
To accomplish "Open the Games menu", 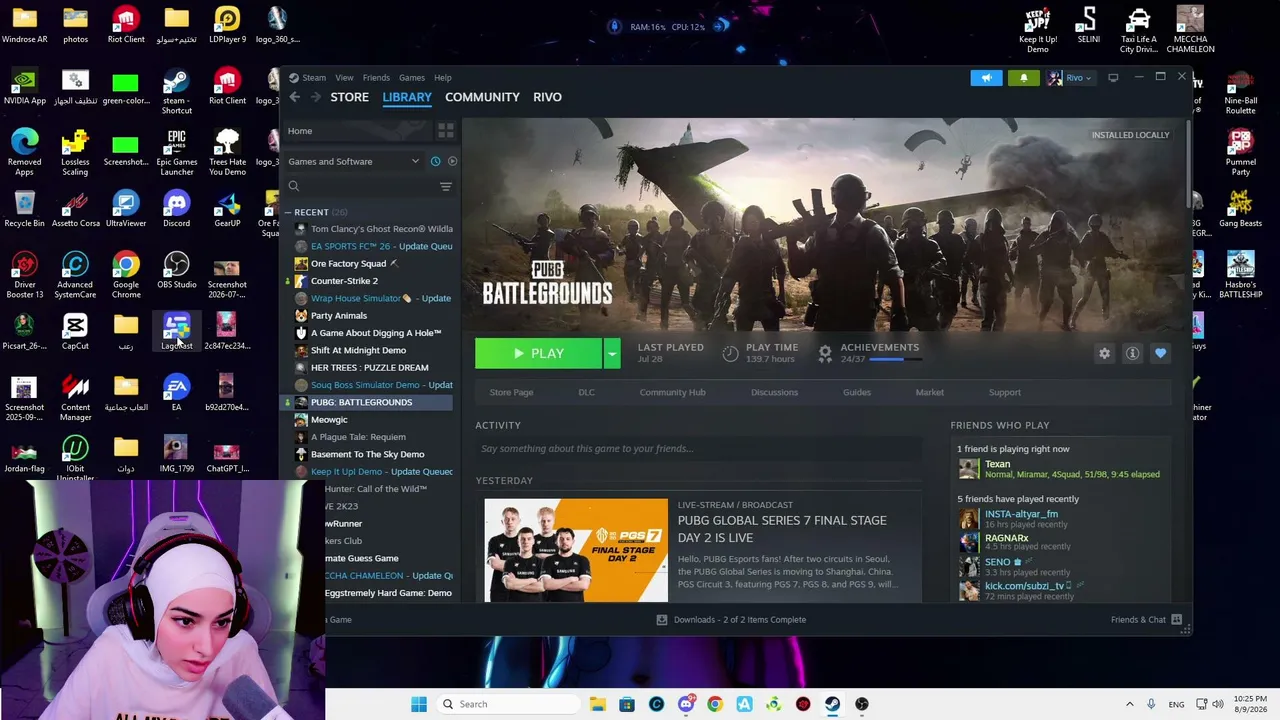I will (x=412, y=77).
